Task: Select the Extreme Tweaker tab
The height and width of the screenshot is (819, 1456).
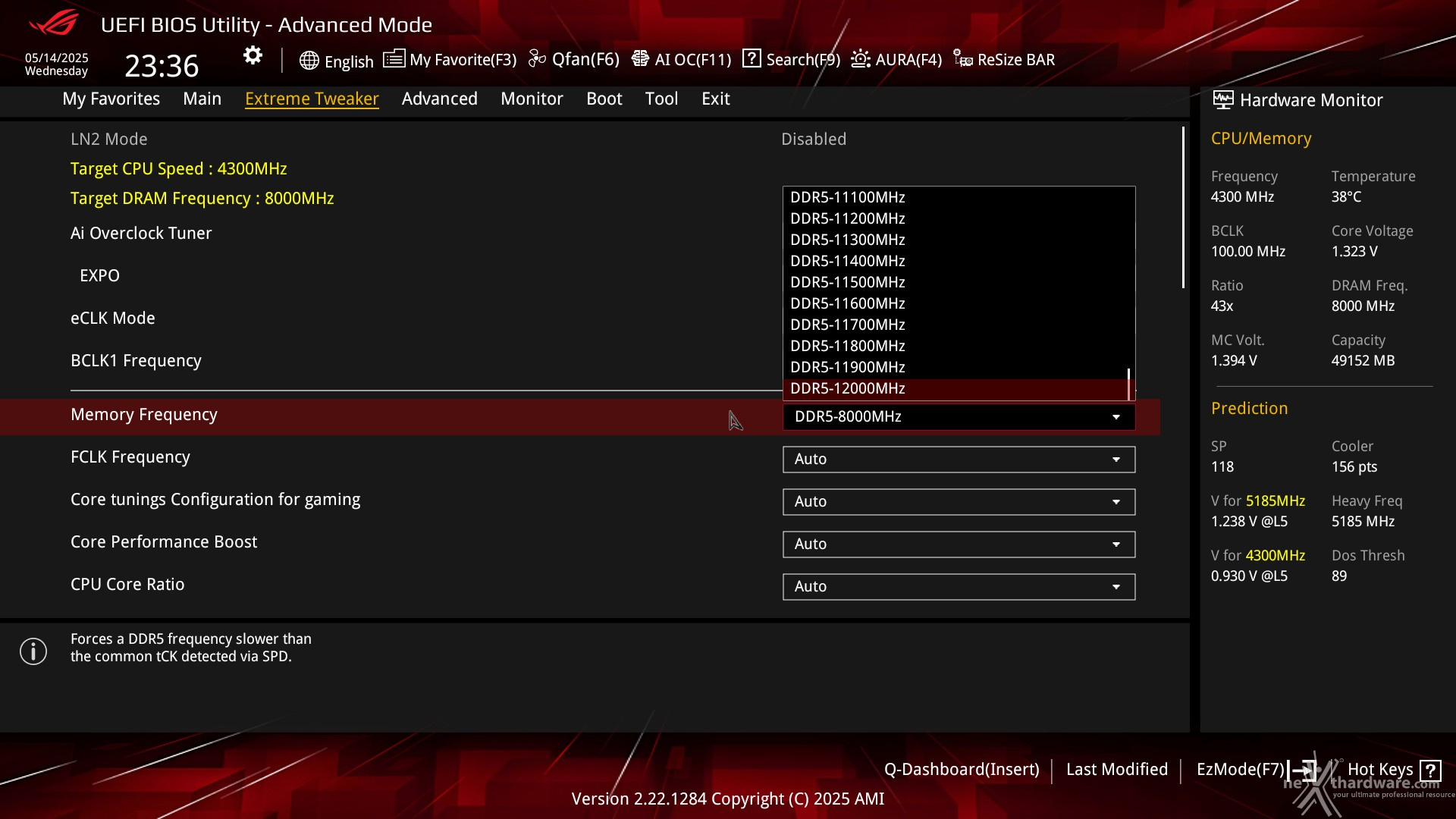Action: [x=312, y=99]
